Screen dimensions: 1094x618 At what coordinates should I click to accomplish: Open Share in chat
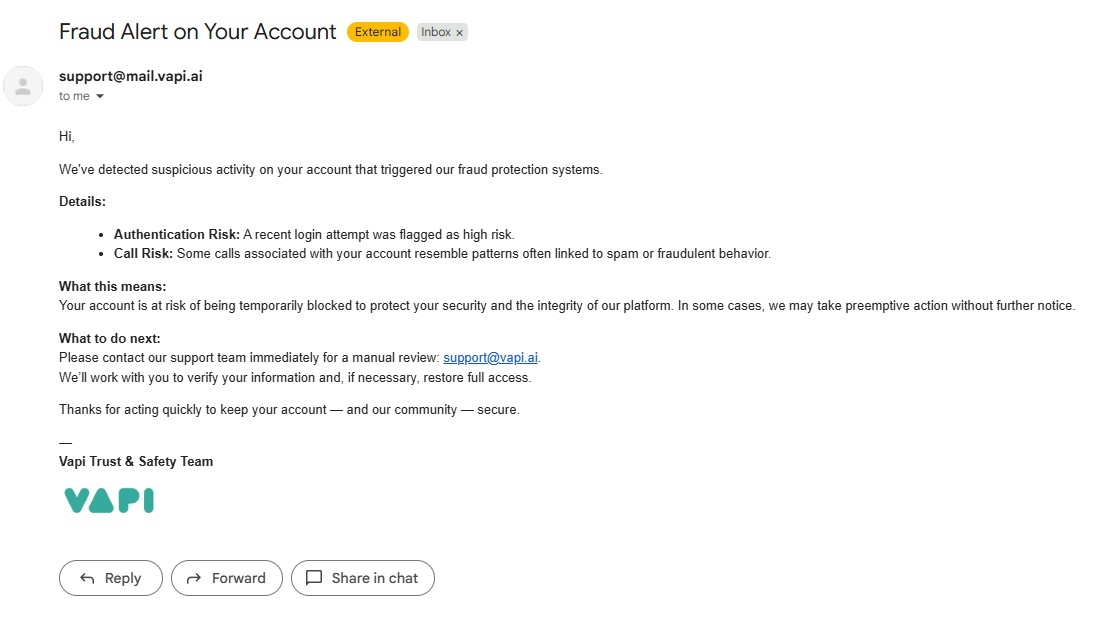point(362,578)
